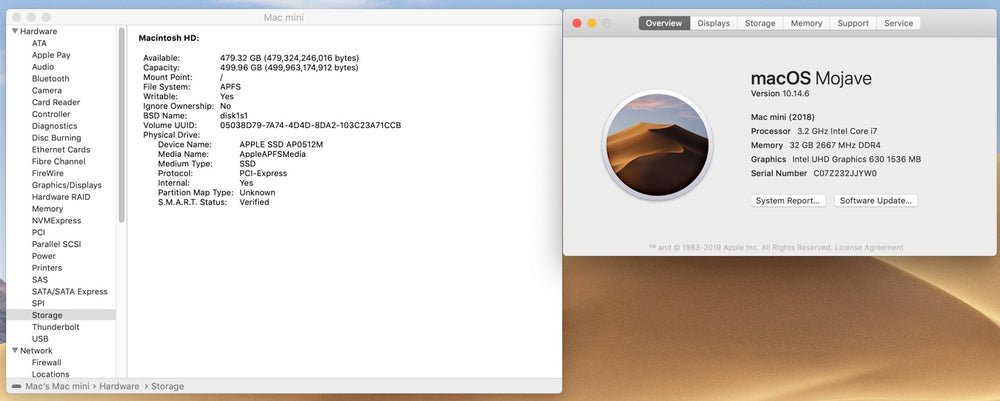This screenshot has width=1000, height=401.
Task: Click the PCI-Express protocol value
Action: click(263, 173)
